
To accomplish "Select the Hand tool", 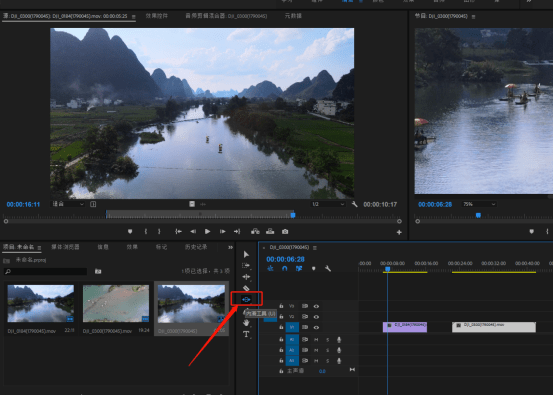I will click(x=246, y=323).
